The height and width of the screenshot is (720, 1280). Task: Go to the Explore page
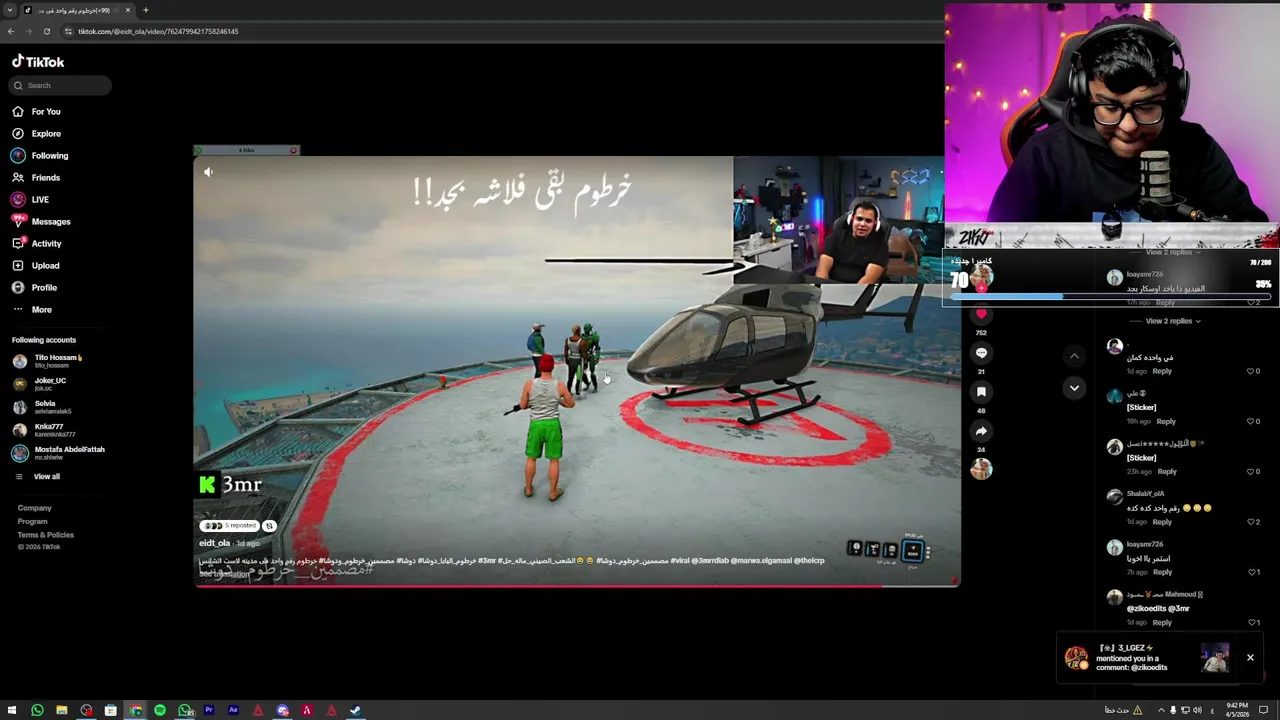(37, 134)
